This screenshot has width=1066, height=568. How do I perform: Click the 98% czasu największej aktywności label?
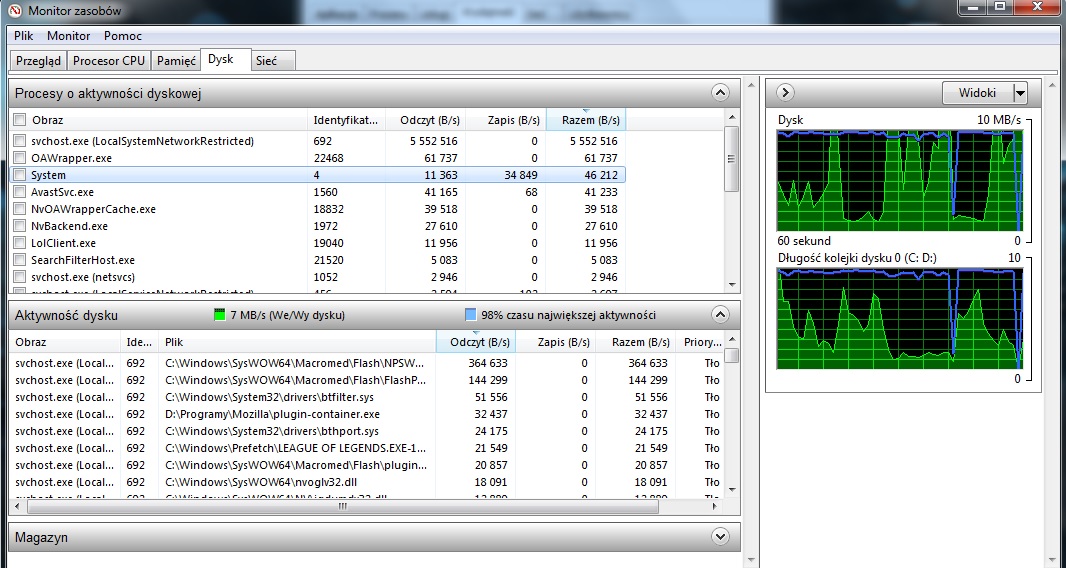click(x=568, y=315)
